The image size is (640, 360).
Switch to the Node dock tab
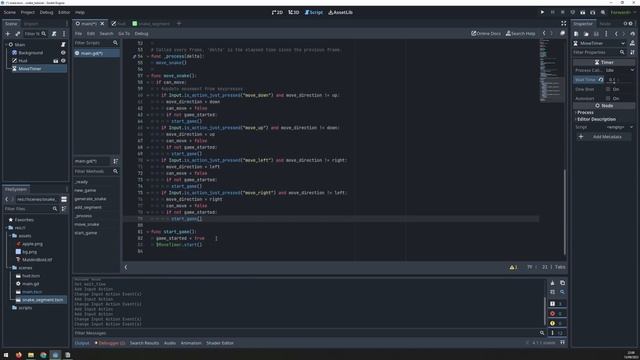coord(605,24)
